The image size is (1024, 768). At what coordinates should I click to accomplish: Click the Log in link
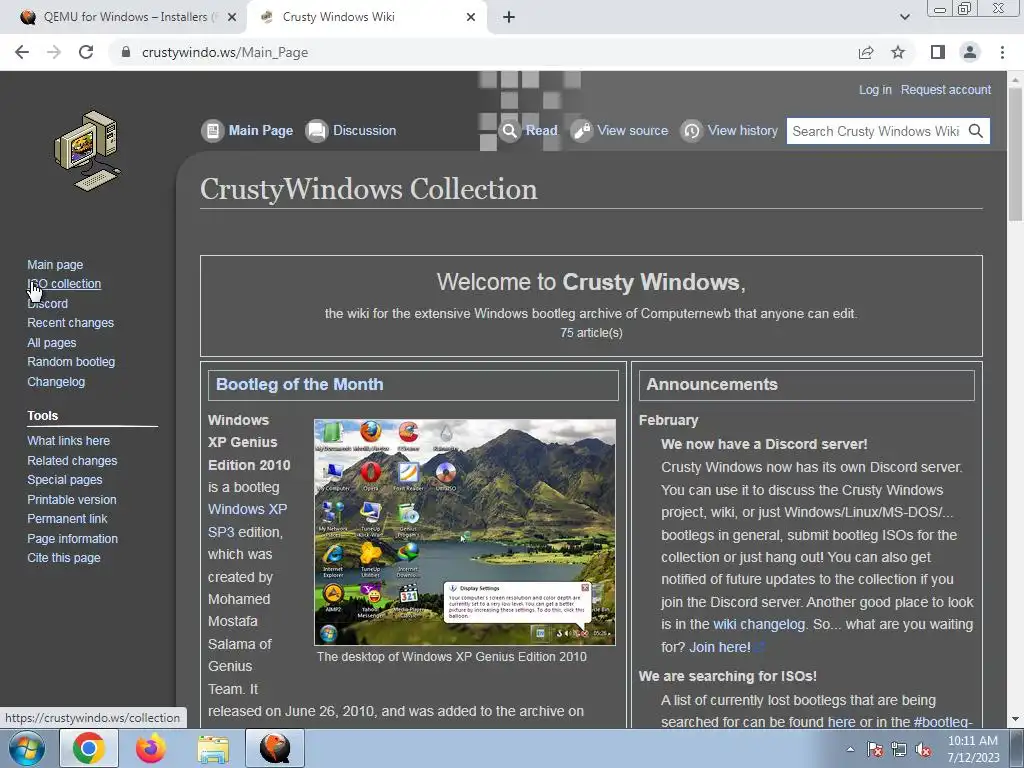tap(875, 89)
